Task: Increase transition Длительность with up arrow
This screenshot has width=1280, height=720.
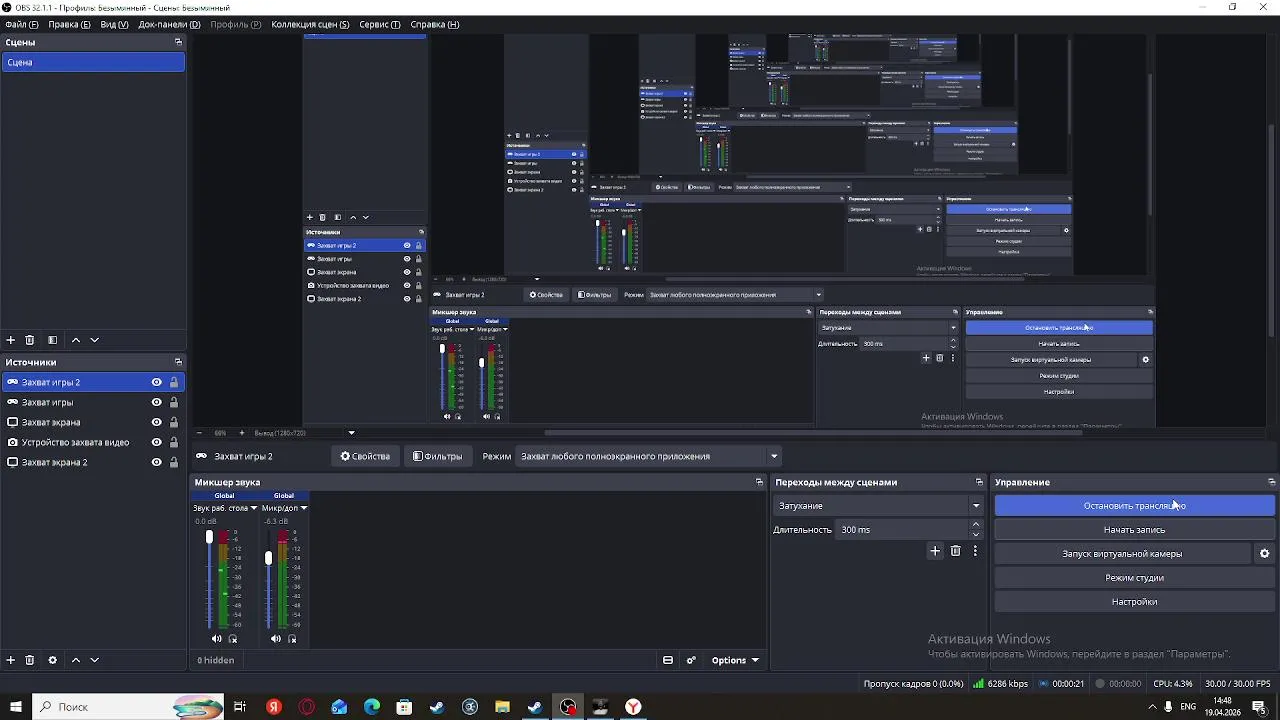Action: click(x=976, y=525)
